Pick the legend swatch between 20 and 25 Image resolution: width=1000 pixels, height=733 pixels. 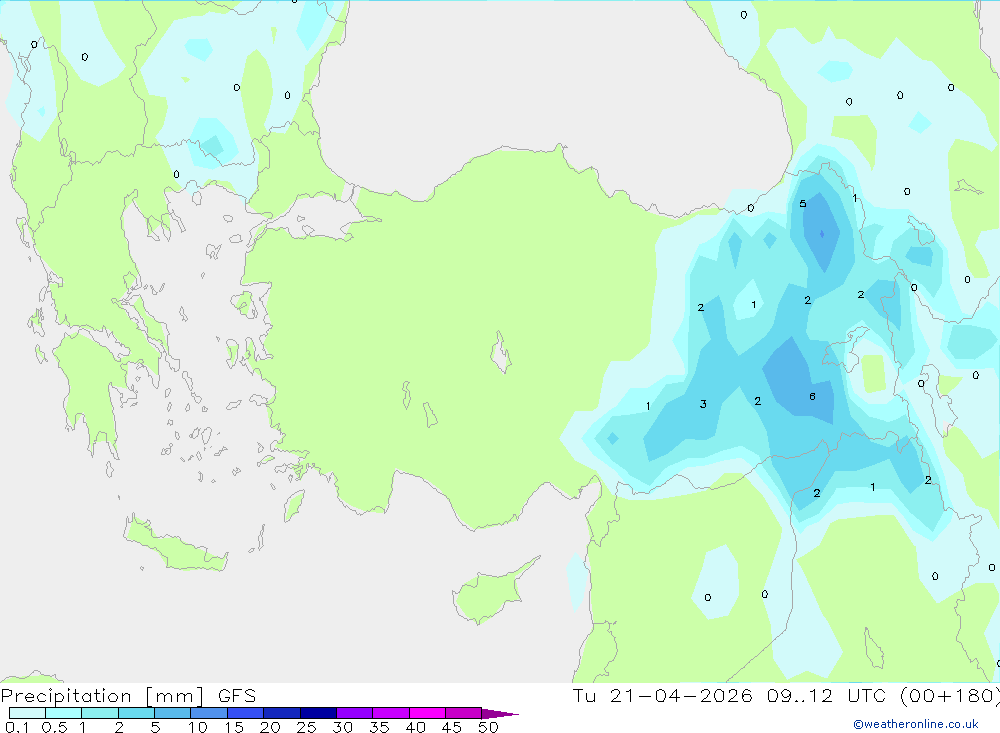click(281, 713)
